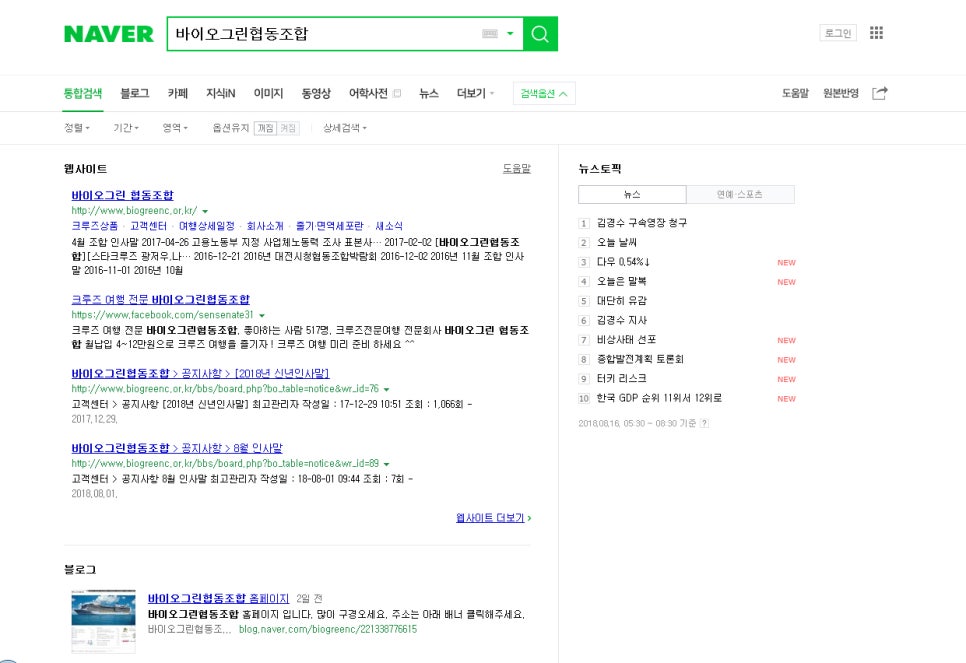Expand arrow next to www.biogreenc.or.kr URL
This screenshot has width=966, height=663.
coord(205,211)
